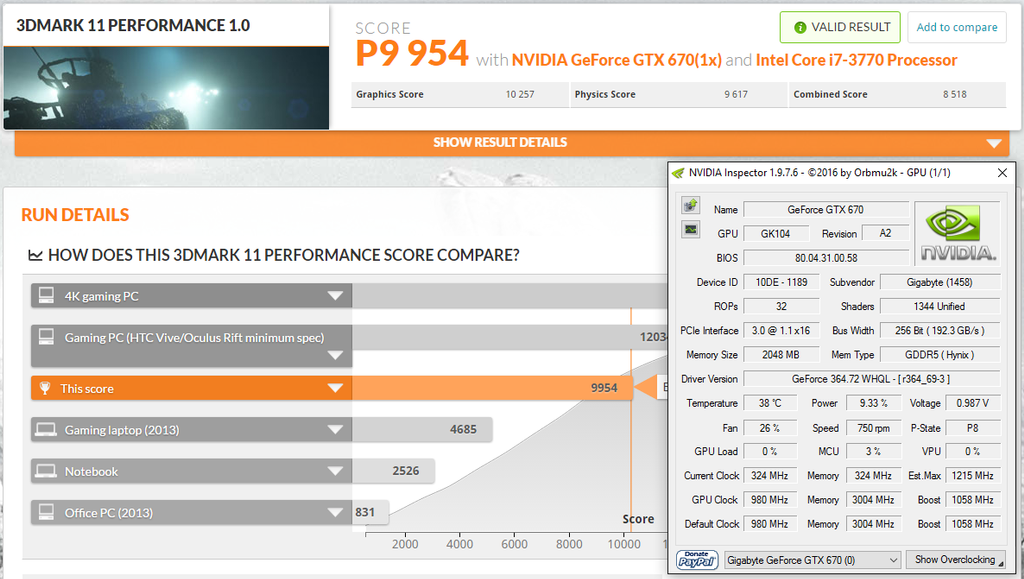Click Add to compare button

957,27
